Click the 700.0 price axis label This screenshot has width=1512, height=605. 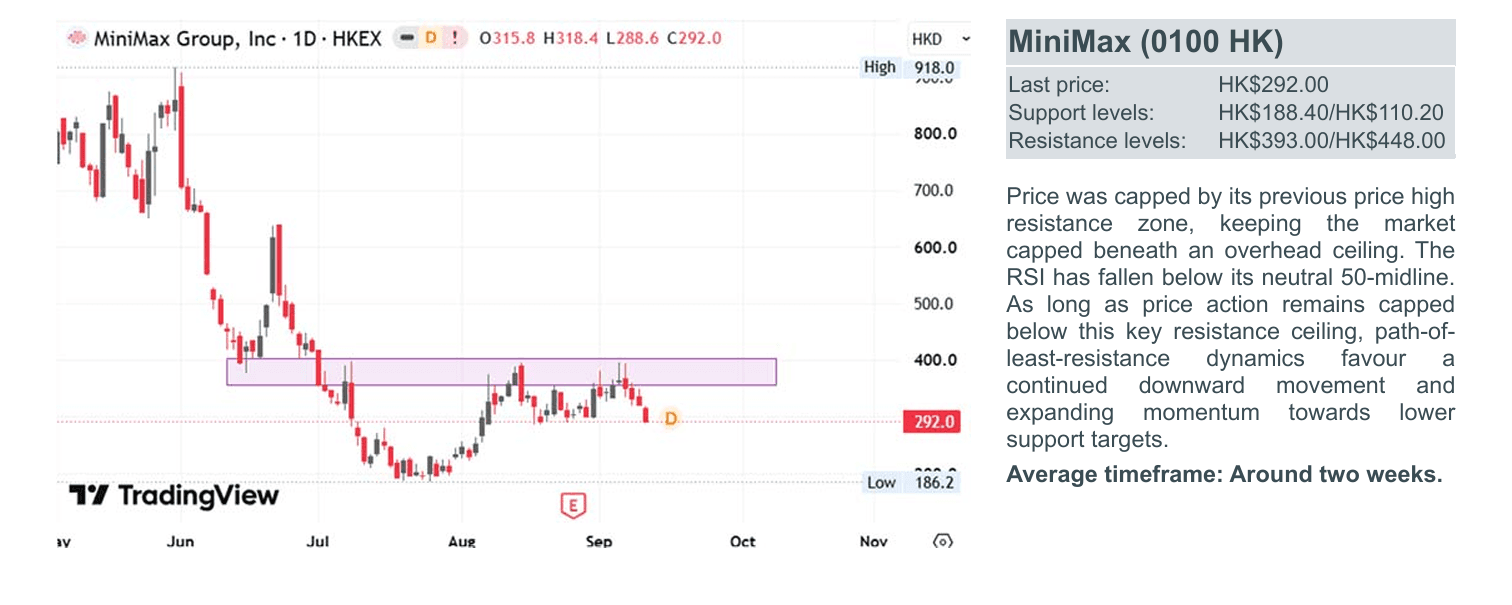click(935, 190)
